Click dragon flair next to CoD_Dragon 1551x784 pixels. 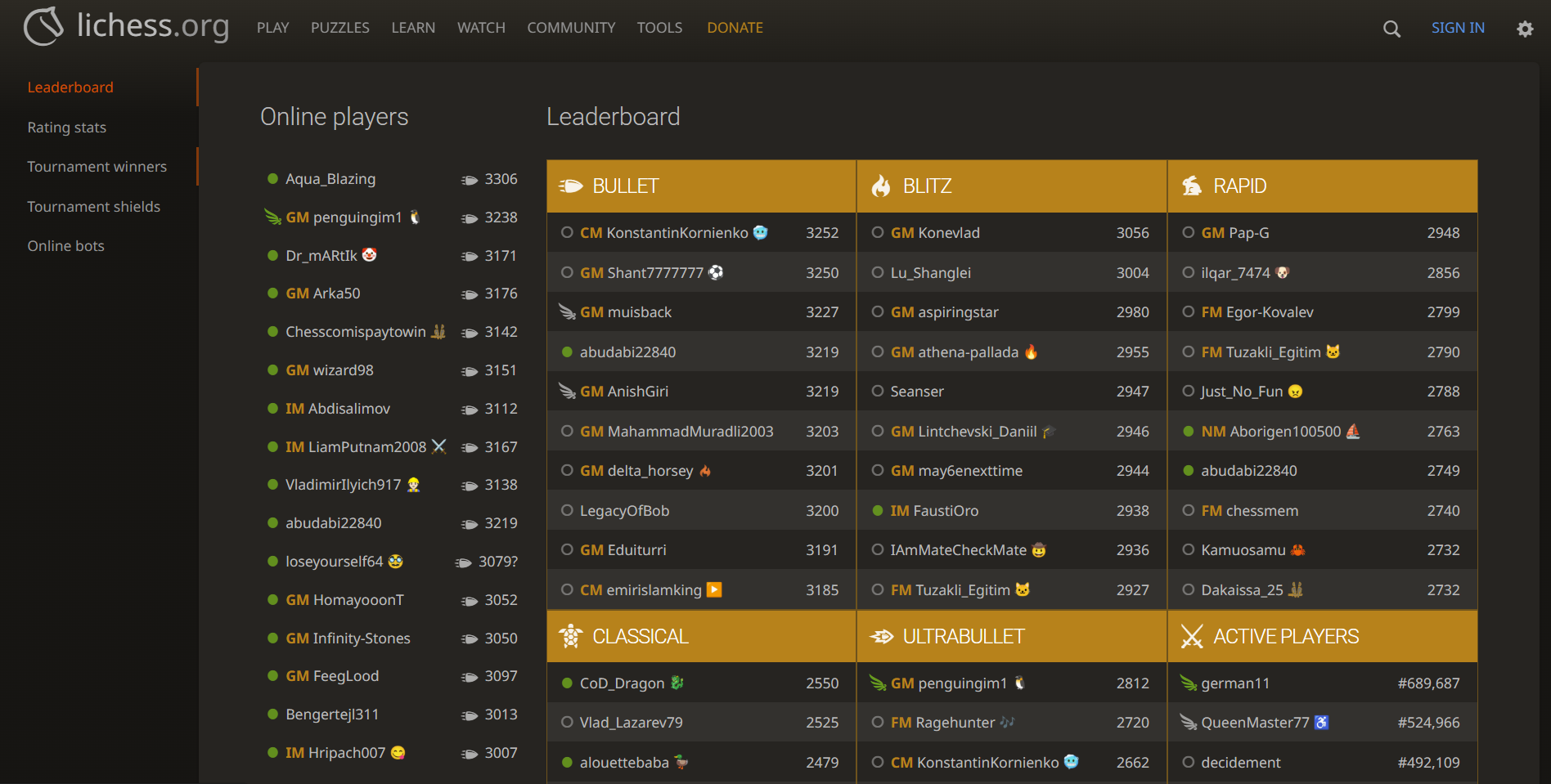[x=677, y=683]
